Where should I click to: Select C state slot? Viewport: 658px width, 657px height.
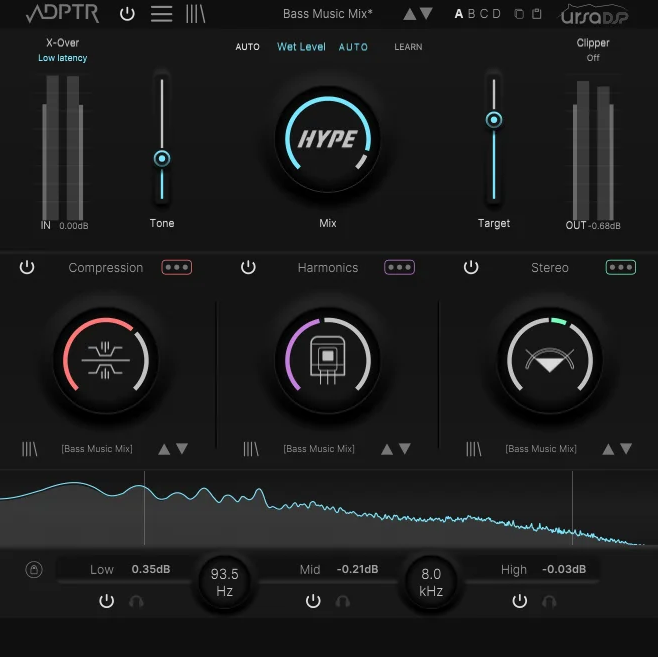[x=484, y=14]
